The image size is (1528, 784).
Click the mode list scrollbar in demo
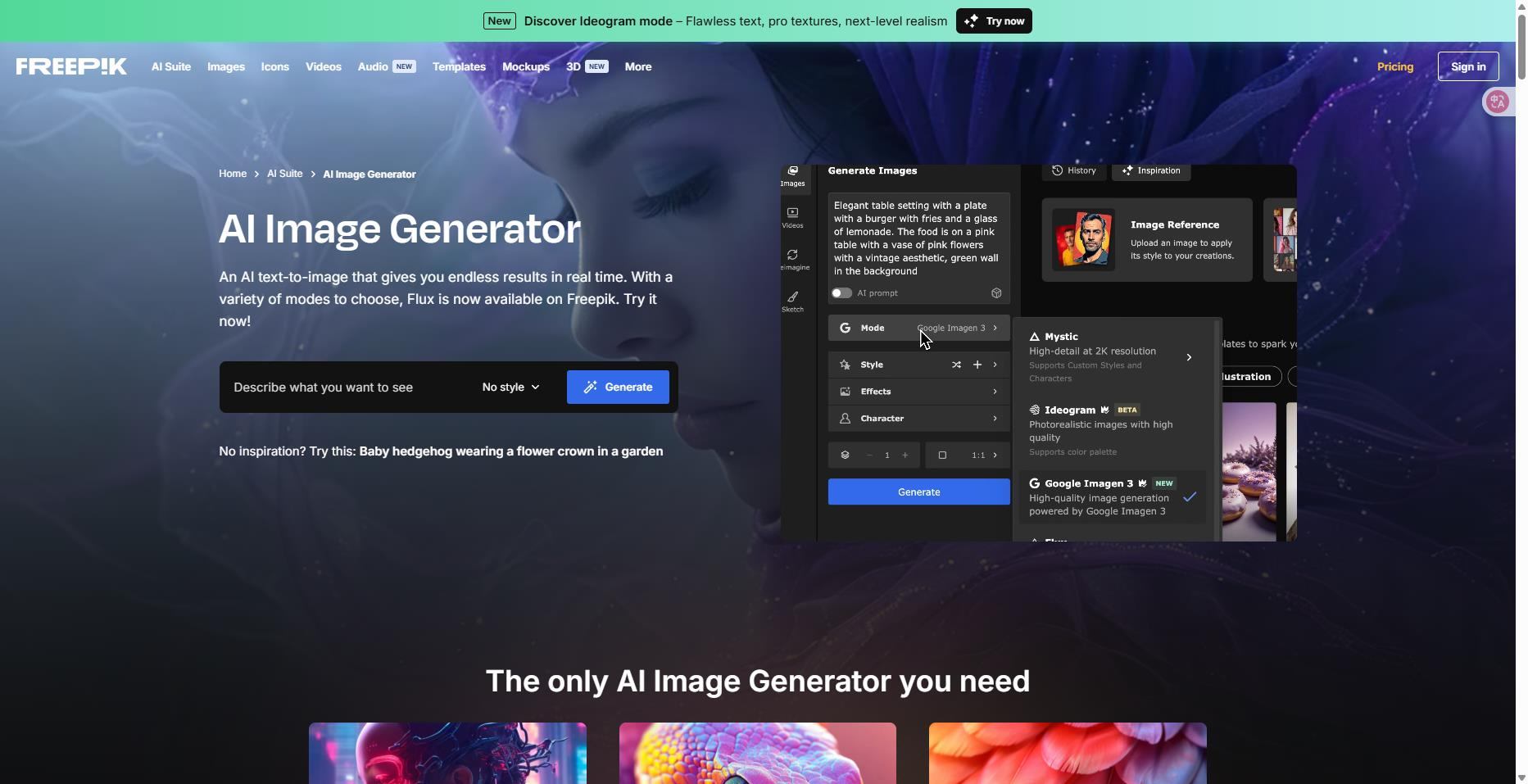pos(1217,428)
